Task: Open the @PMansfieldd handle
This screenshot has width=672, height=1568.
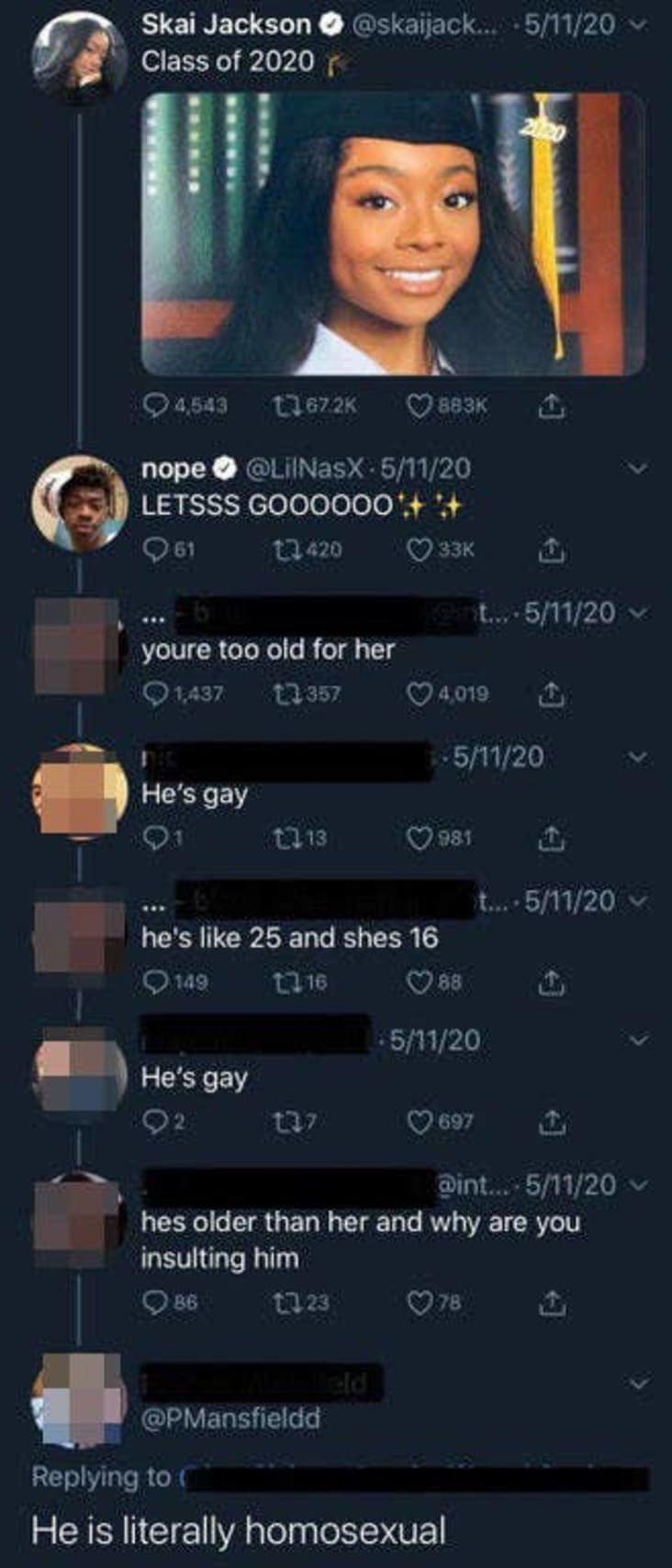Action: [x=230, y=1418]
